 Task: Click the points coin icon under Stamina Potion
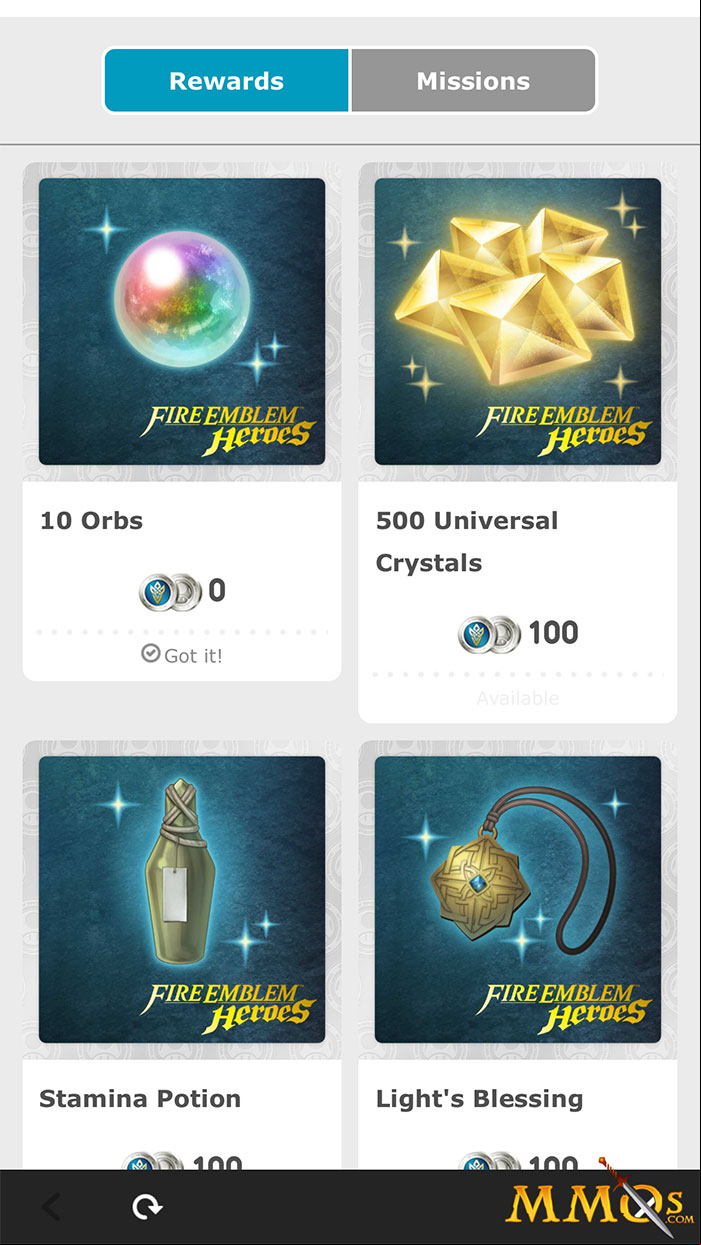click(153, 1162)
